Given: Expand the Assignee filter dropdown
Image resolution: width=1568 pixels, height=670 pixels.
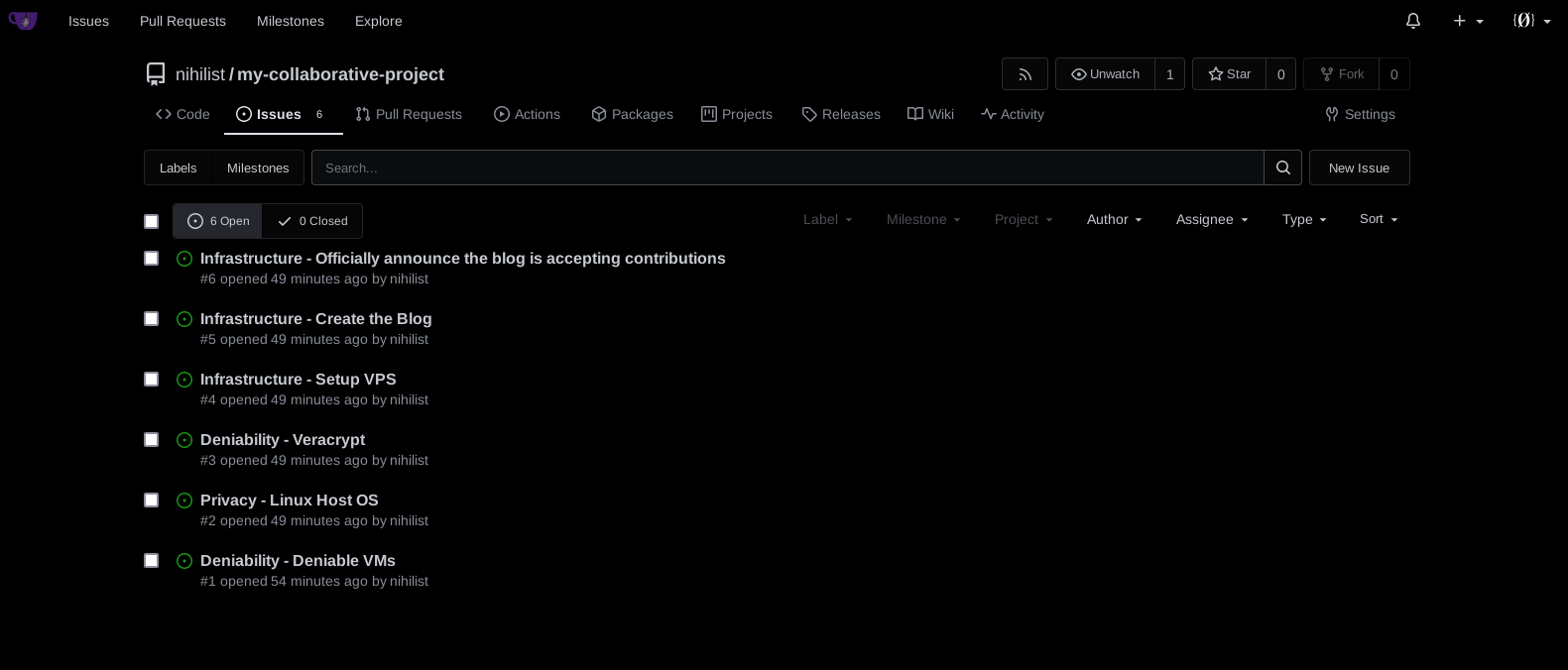Looking at the screenshot, I should pyautogui.click(x=1211, y=219).
